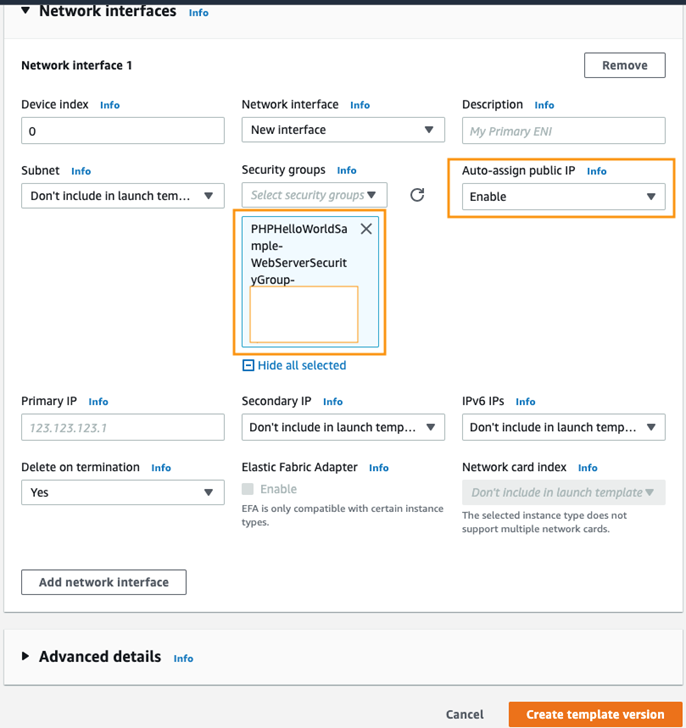Open the Secondary IP dropdown
The width and height of the screenshot is (686, 728).
click(x=343, y=427)
